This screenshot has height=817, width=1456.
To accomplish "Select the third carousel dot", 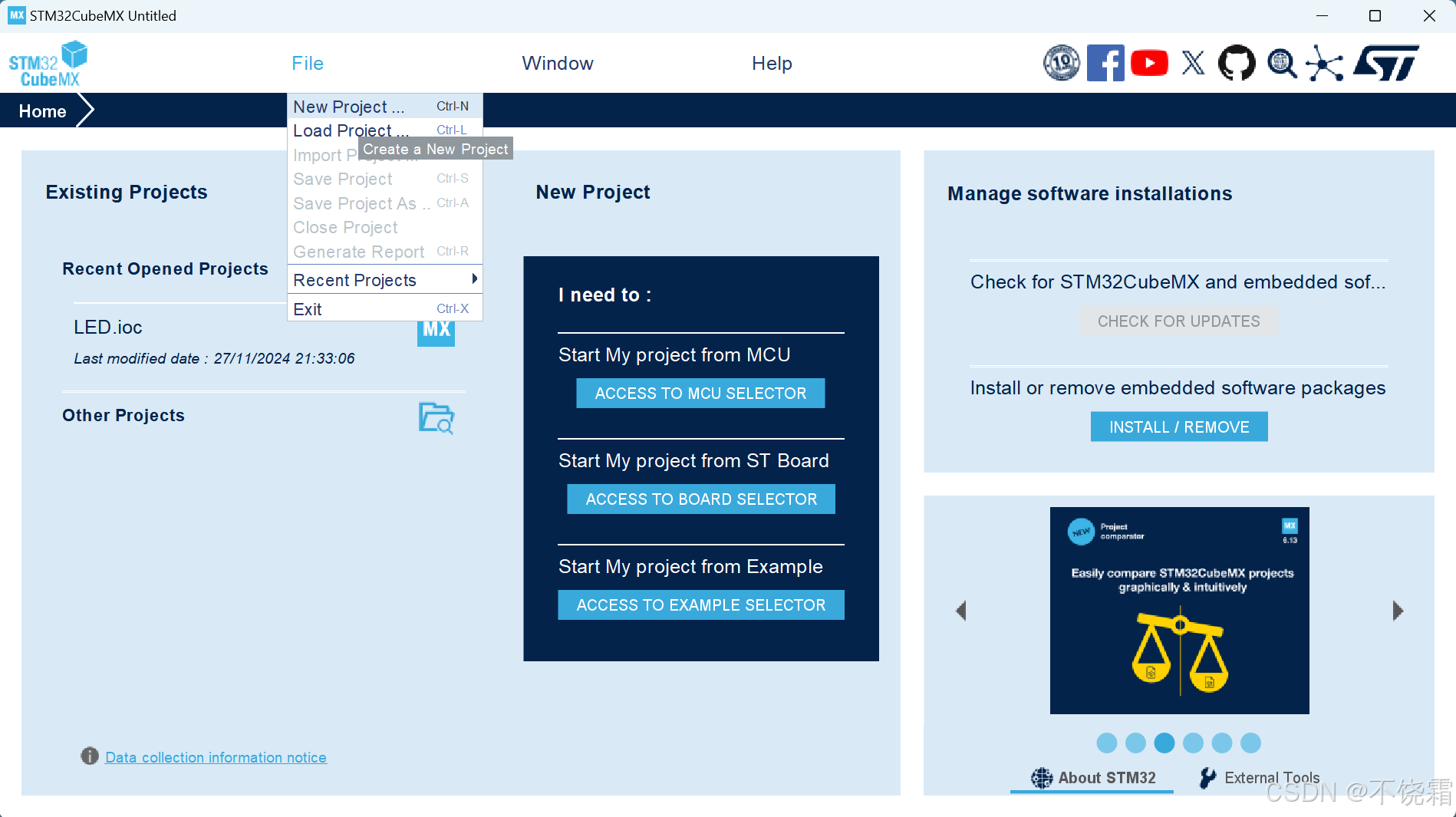I will click(1164, 743).
